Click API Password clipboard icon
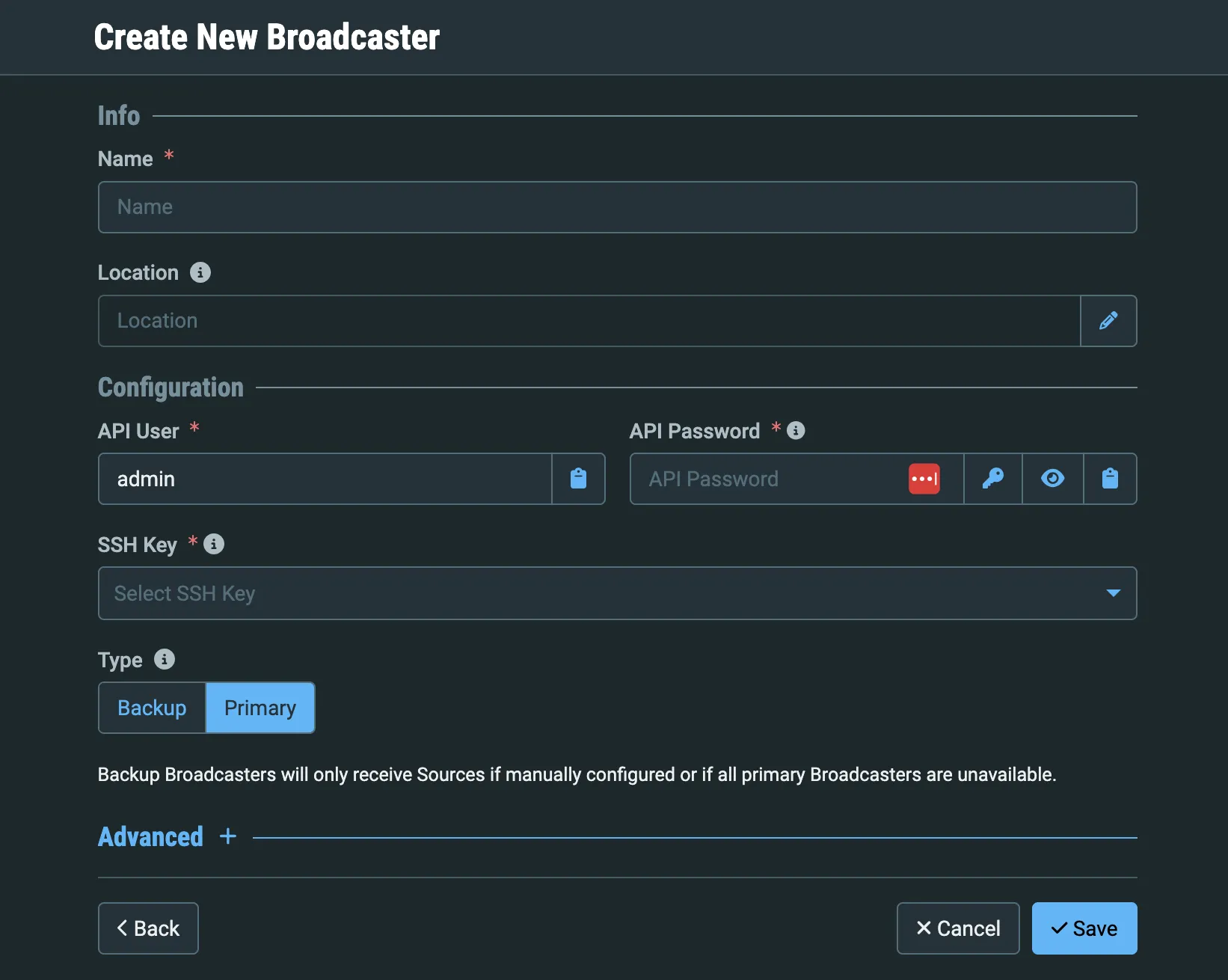 (1111, 479)
